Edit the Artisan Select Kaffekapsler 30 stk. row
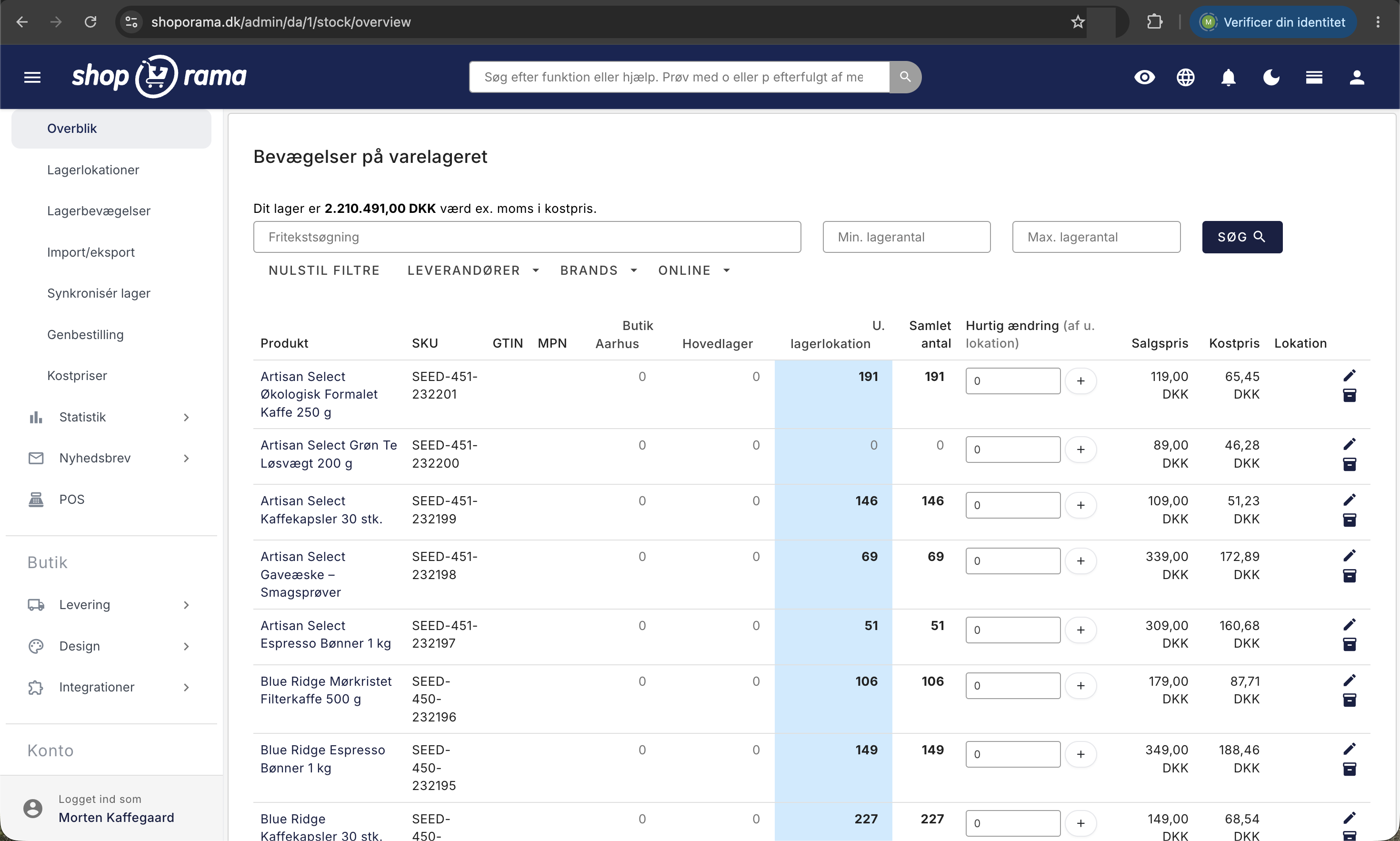Screen dimensions: 1400x841 point(1349,499)
